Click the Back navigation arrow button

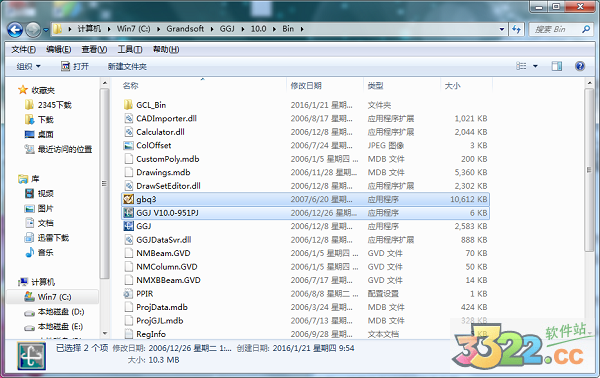15,29
